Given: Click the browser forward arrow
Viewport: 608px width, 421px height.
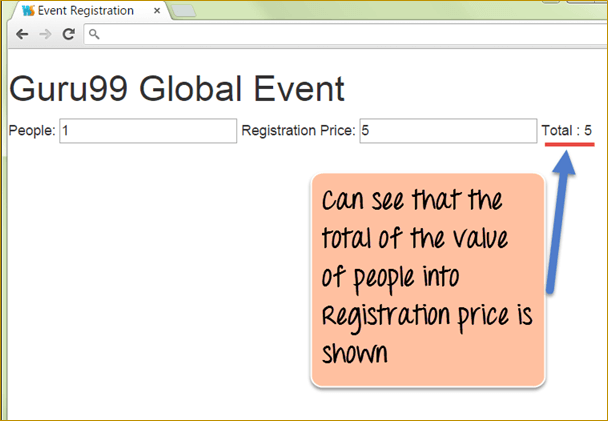Looking at the screenshot, I should [45, 34].
